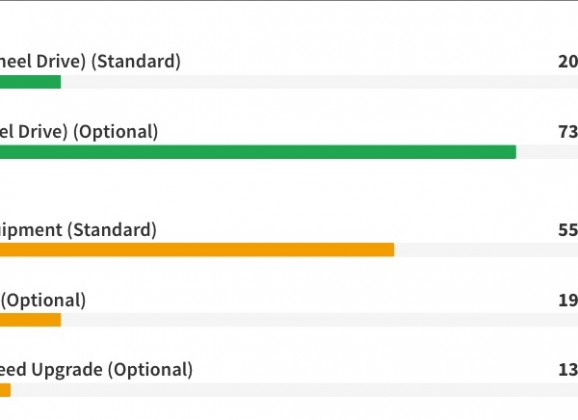Click the gray track of the Wheel Drive Standard bar

pyautogui.click(x=319, y=82)
